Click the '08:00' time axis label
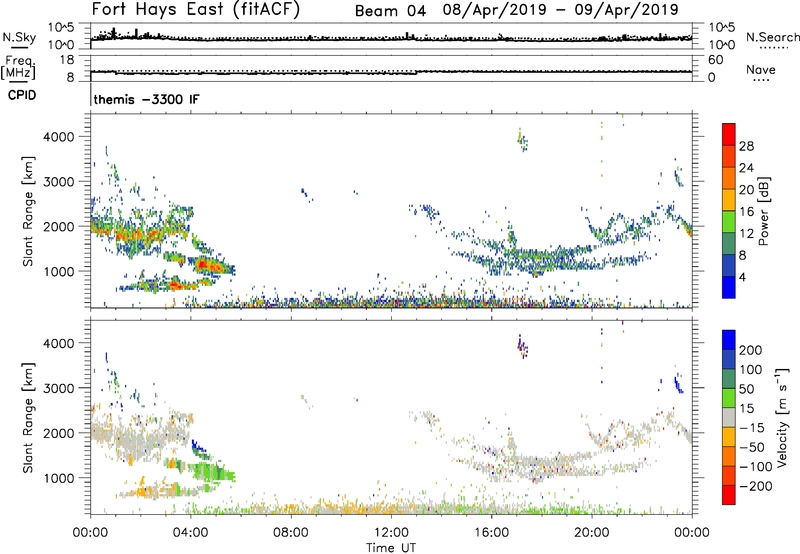This screenshot has height=554, width=800. pyautogui.click(x=290, y=533)
